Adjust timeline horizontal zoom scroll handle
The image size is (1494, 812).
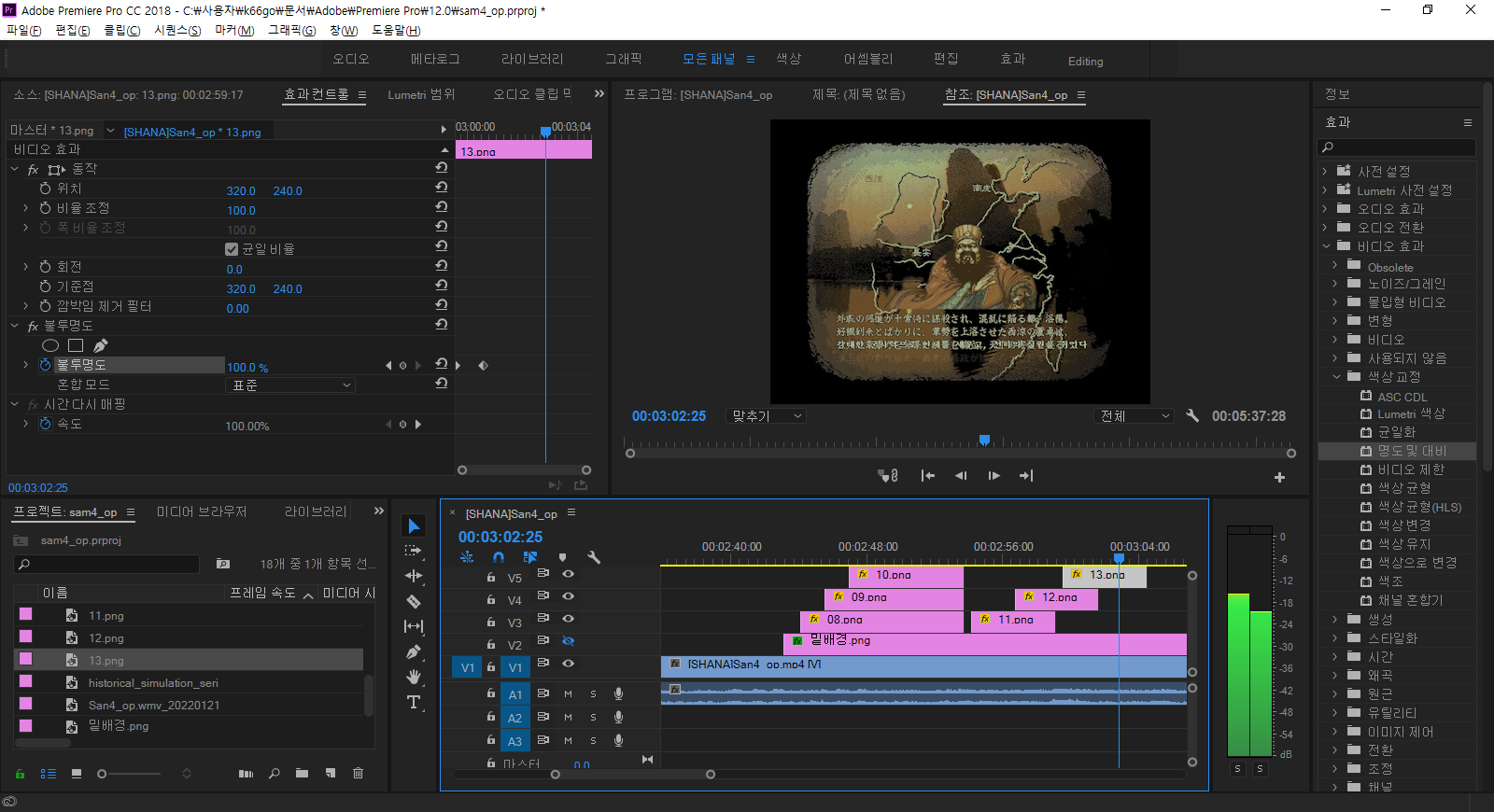click(x=711, y=775)
